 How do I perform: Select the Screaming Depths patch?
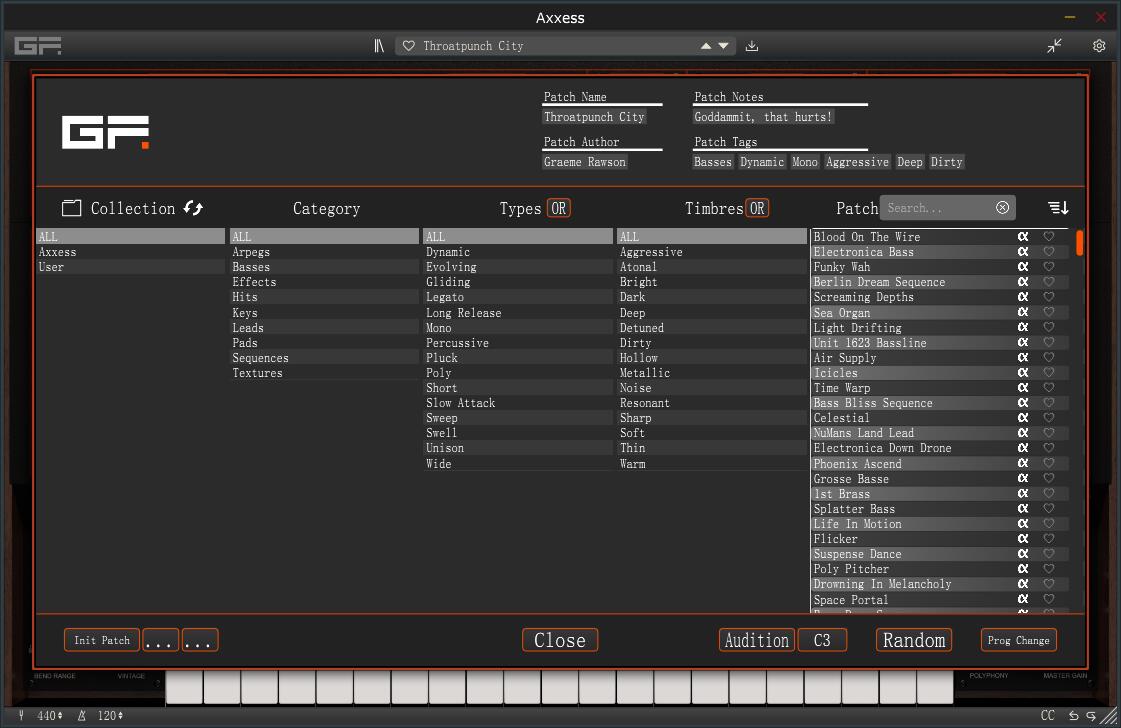click(x=939, y=297)
